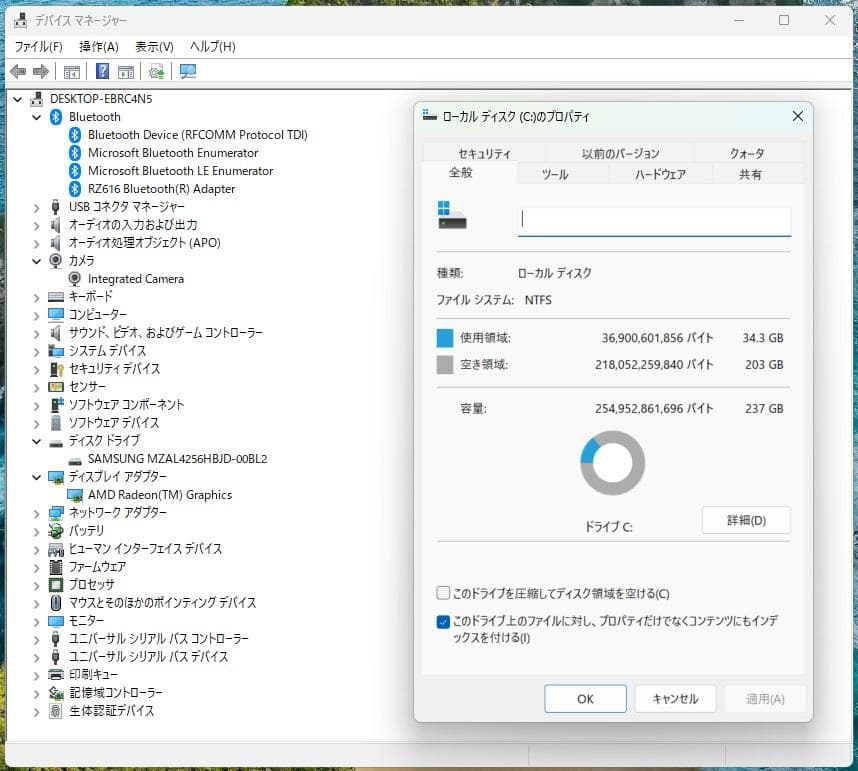
Task: Disable content indexing for files on drive
Action: click(x=442, y=621)
